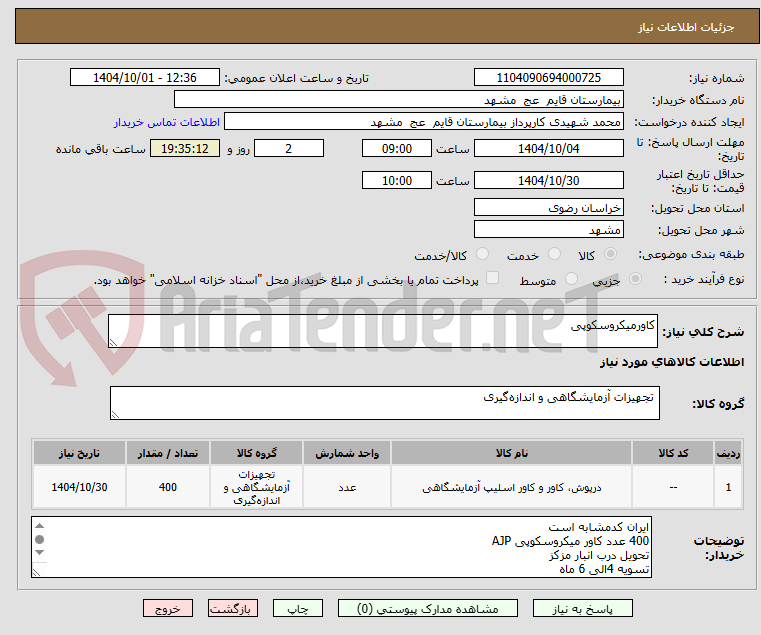761x635 pixels.
Task: Click scroll down arrow in buyer notes
Action: tap(40, 552)
